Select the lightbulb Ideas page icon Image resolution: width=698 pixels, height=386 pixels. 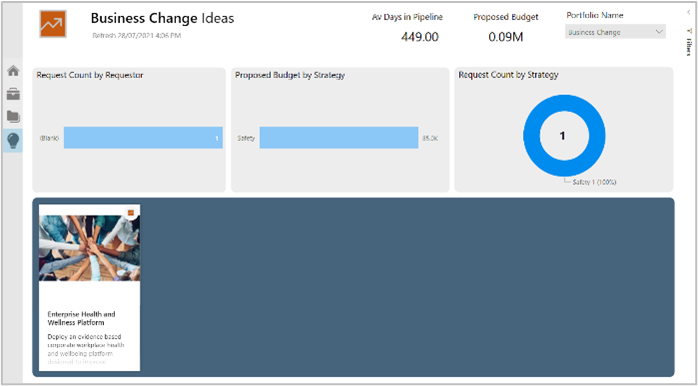point(13,141)
